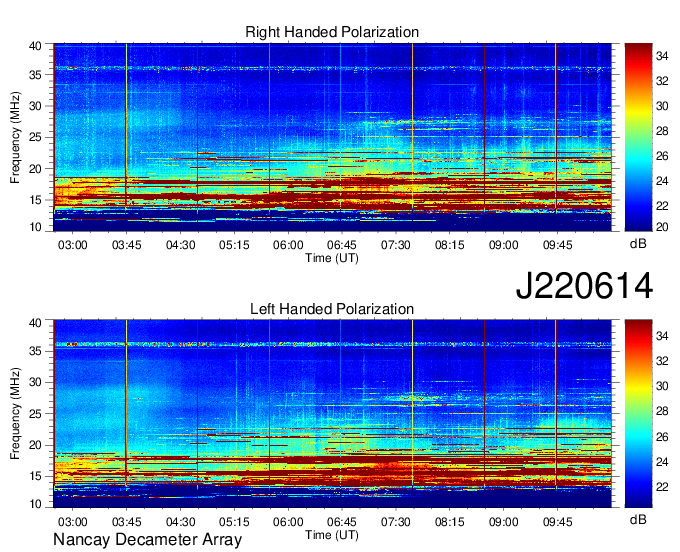
Task: Click the 30 MHz tick on Left Handed plot
Action: pos(35,382)
